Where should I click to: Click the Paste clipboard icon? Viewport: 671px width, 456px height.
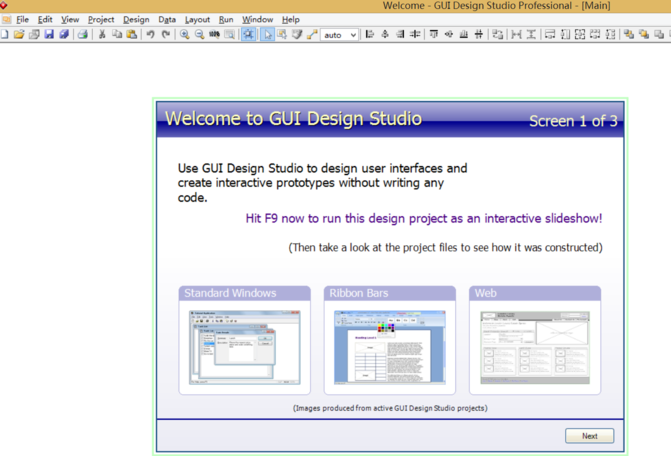tap(131, 35)
